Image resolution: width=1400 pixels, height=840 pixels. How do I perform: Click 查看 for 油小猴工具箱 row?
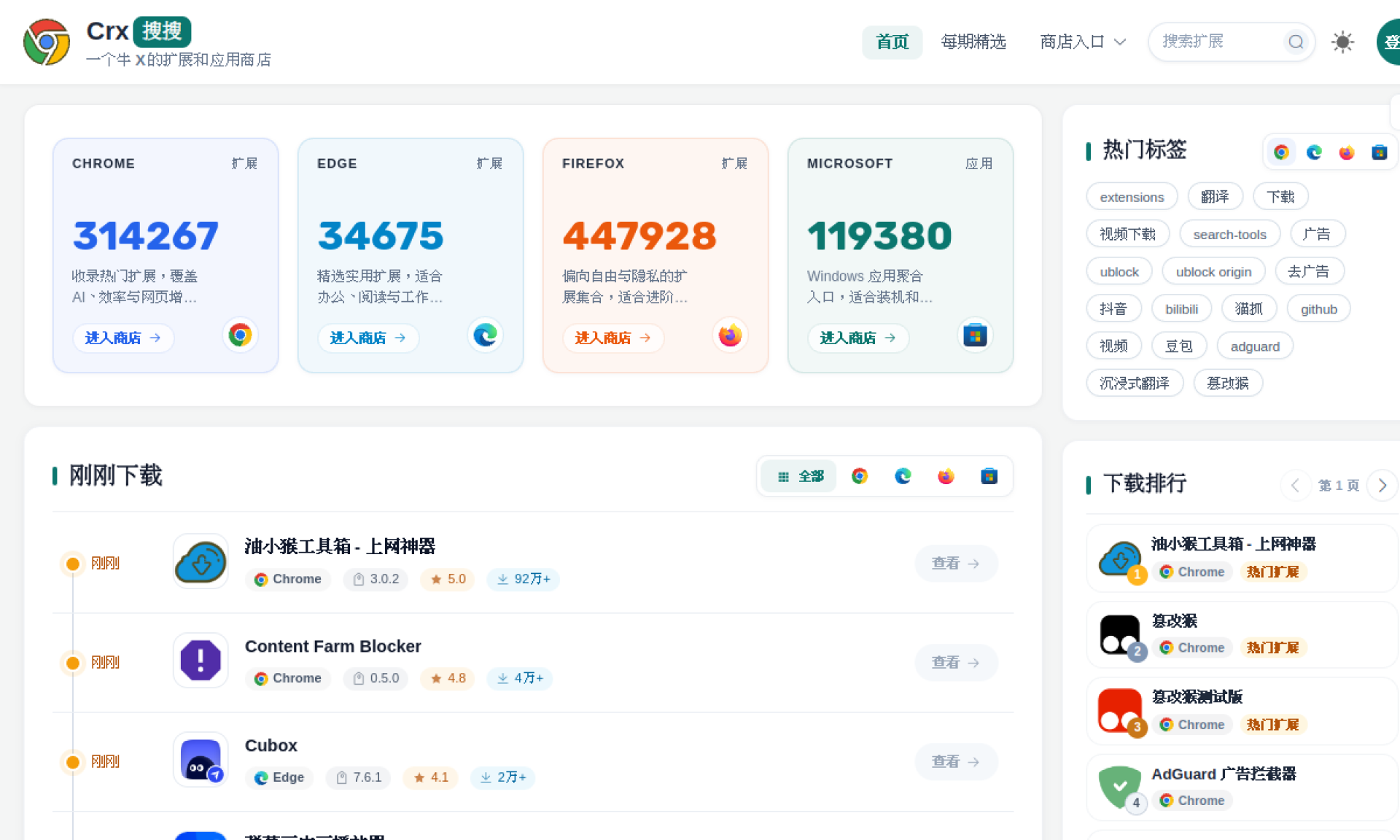[956, 563]
